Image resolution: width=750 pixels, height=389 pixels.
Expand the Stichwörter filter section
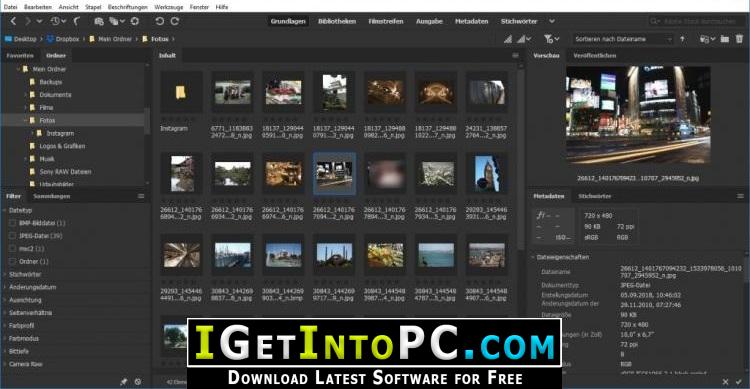pos(25,274)
